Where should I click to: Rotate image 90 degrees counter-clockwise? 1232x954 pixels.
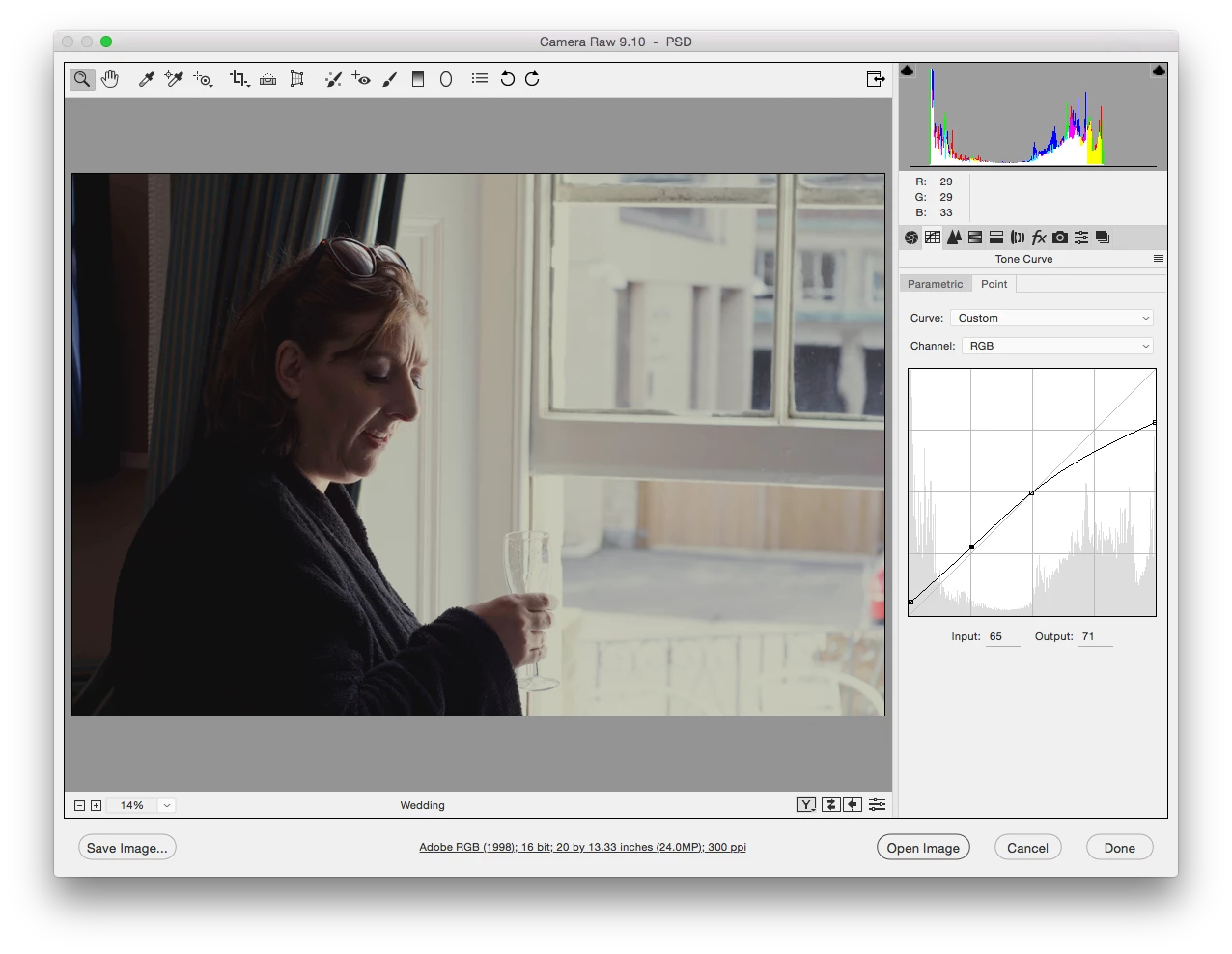[507, 79]
